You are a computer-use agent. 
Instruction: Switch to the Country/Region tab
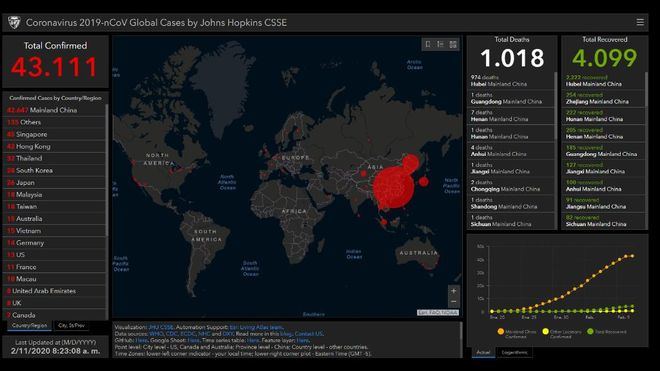click(29, 326)
